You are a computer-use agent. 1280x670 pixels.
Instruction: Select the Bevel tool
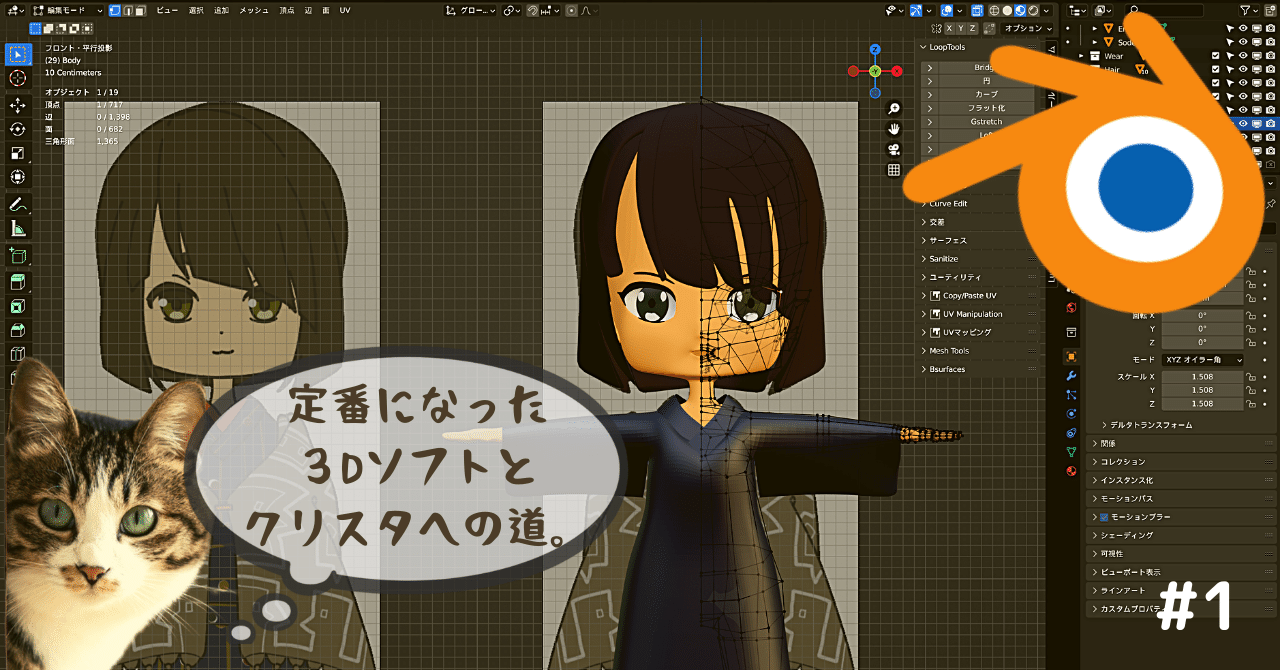pos(17,330)
